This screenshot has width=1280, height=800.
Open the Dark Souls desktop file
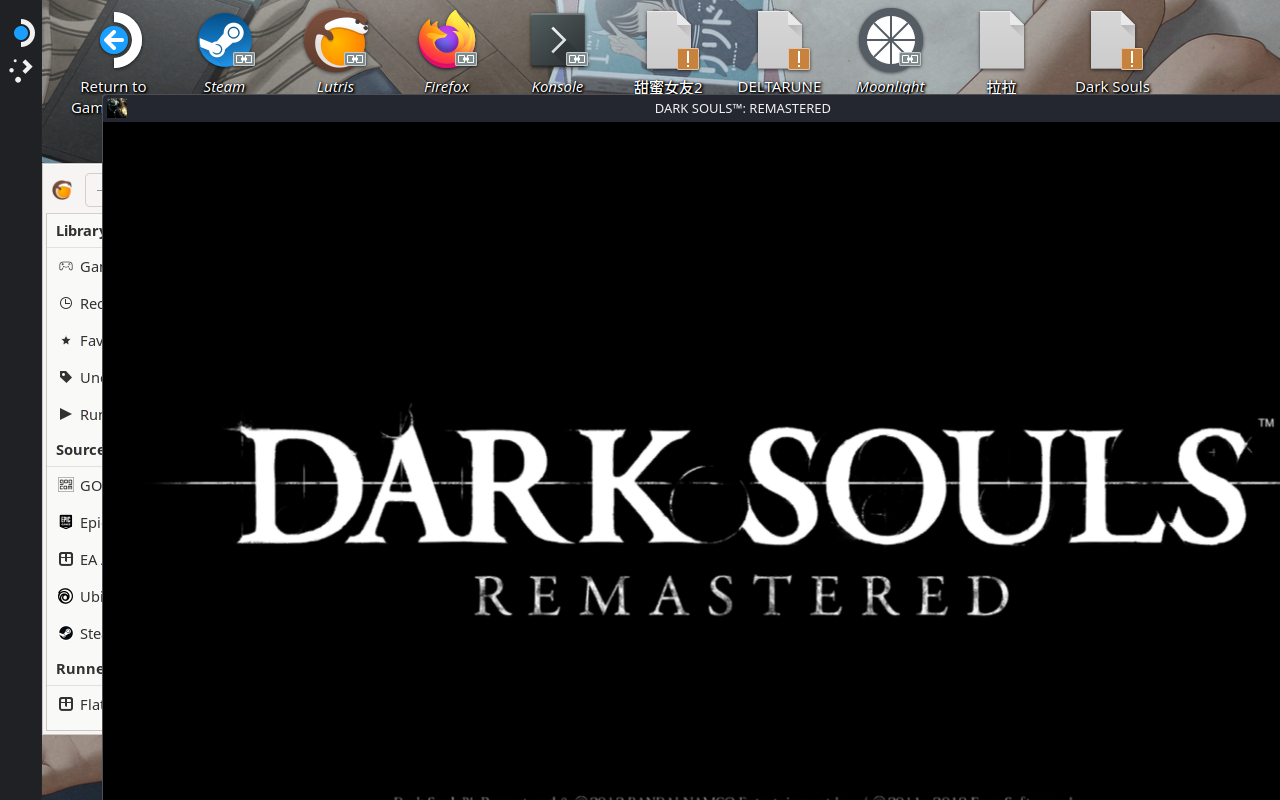(1112, 42)
